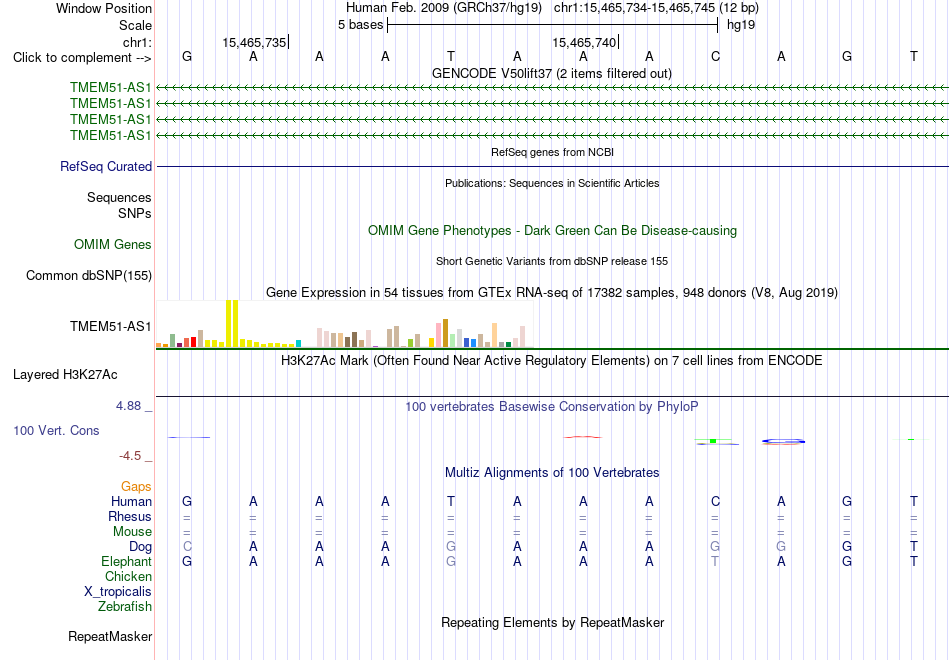Click the Rhesus species label
The height and width of the screenshot is (660, 950).
tap(130, 516)
